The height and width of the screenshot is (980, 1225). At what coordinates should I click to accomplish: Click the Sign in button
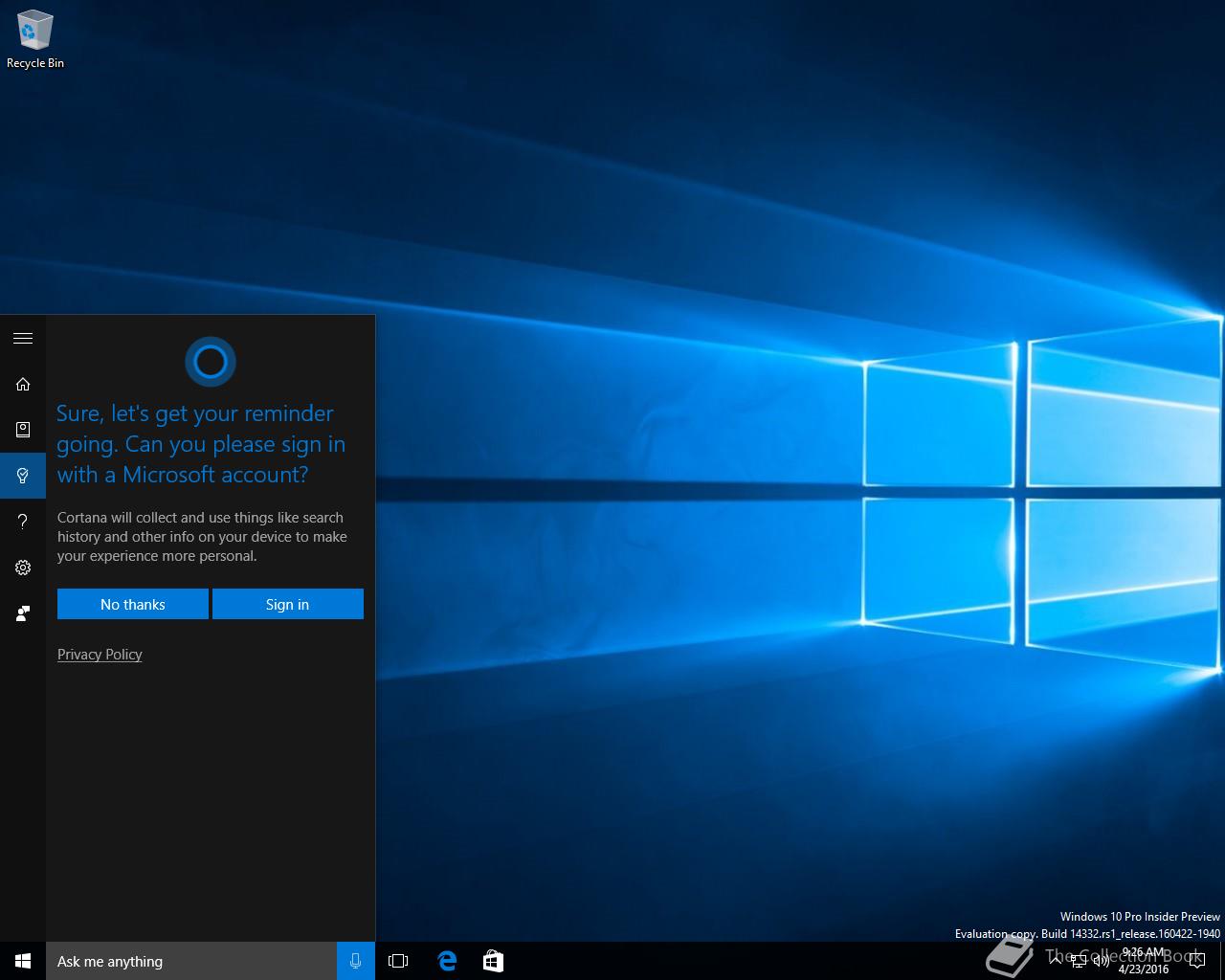click(x=288, y=604)
